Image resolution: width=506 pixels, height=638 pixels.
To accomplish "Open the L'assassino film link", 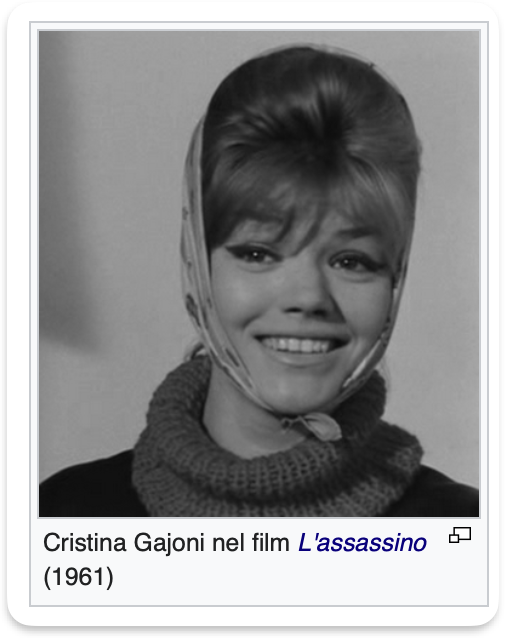I will click(362, 543).
